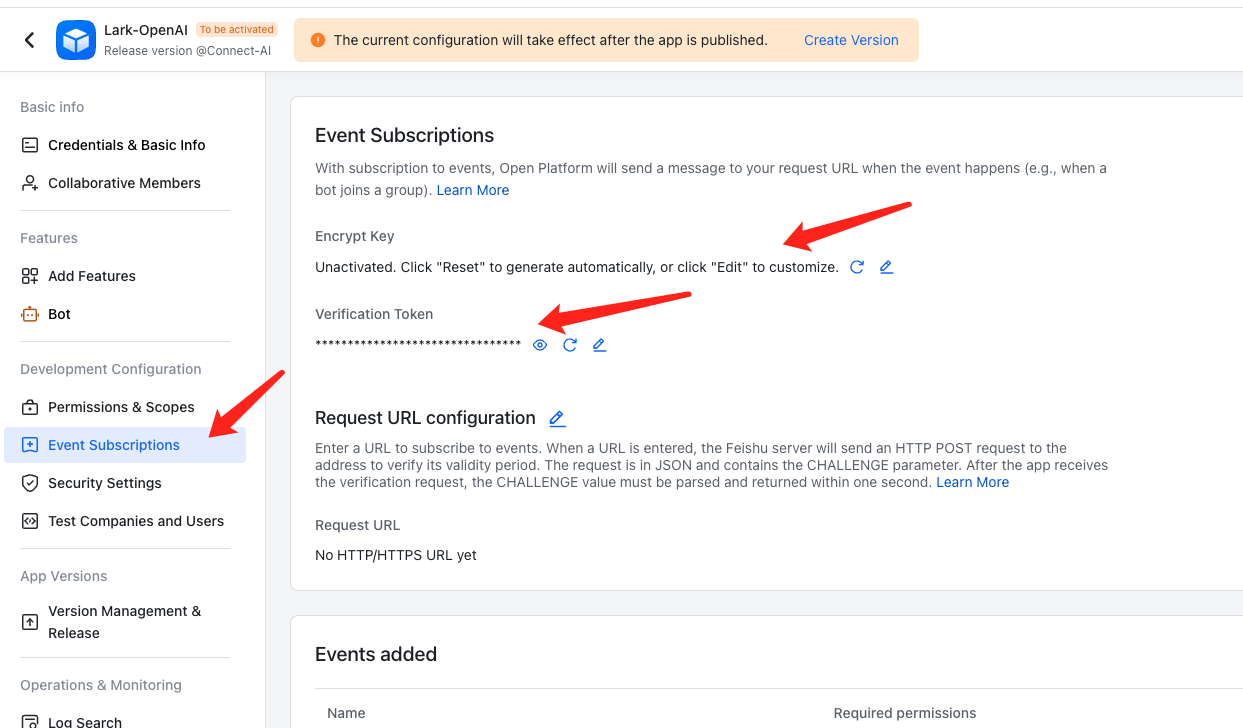The width and height of the screenshot is (1243, 728).
Task: Select the Bot icon in the sidebar
Action: point(30,313)
